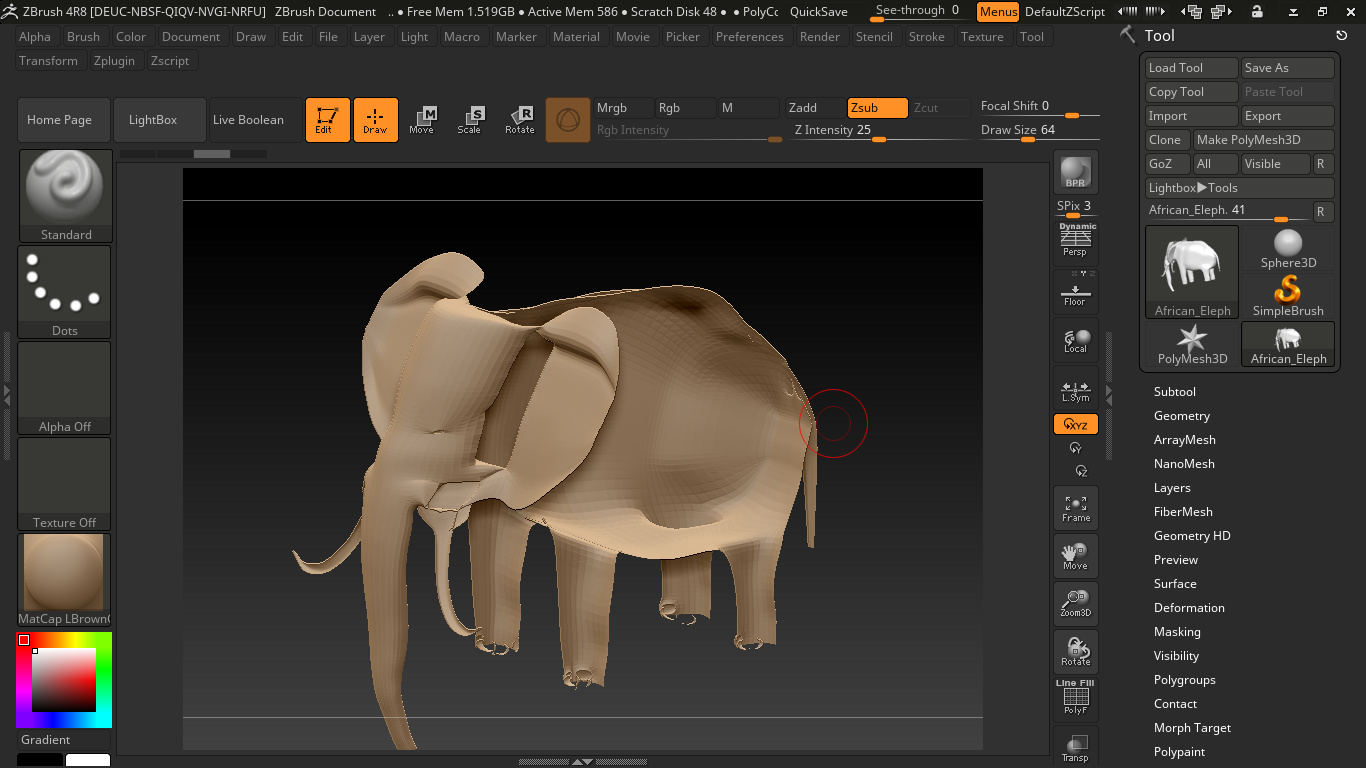Toggle Dynamic Persp perspective view
This screenshot has height=768, width=1366.
(1076, 241)
